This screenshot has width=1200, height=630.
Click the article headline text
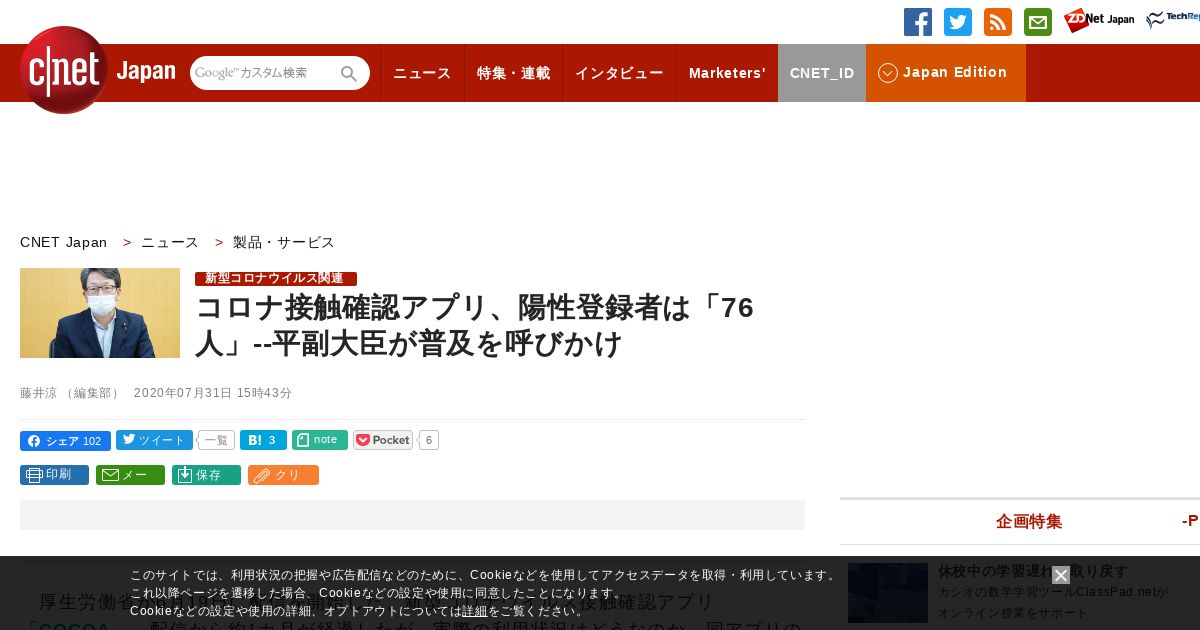coord(474,326)
